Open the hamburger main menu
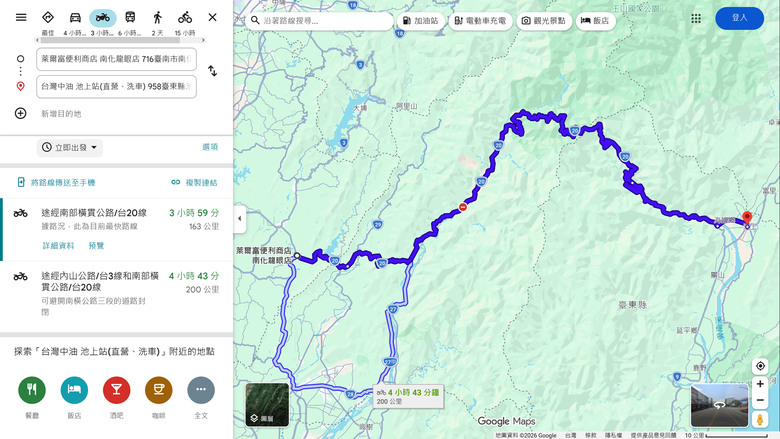This screenshot has height=439, width=780. [21, 17]
